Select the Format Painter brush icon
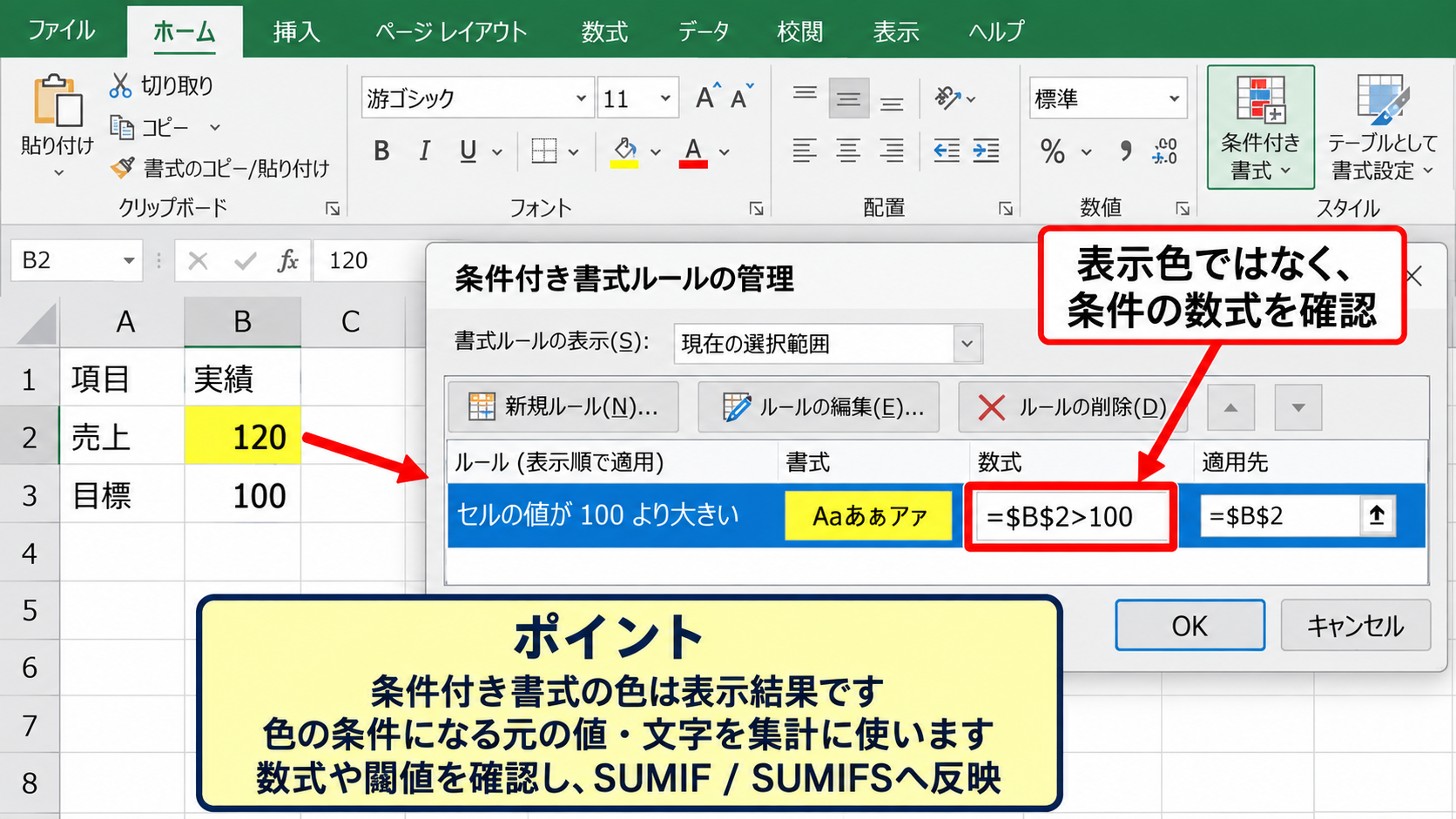Image resolution: width=1456 pixels, height=819 pixels. (x=122, y=167)
